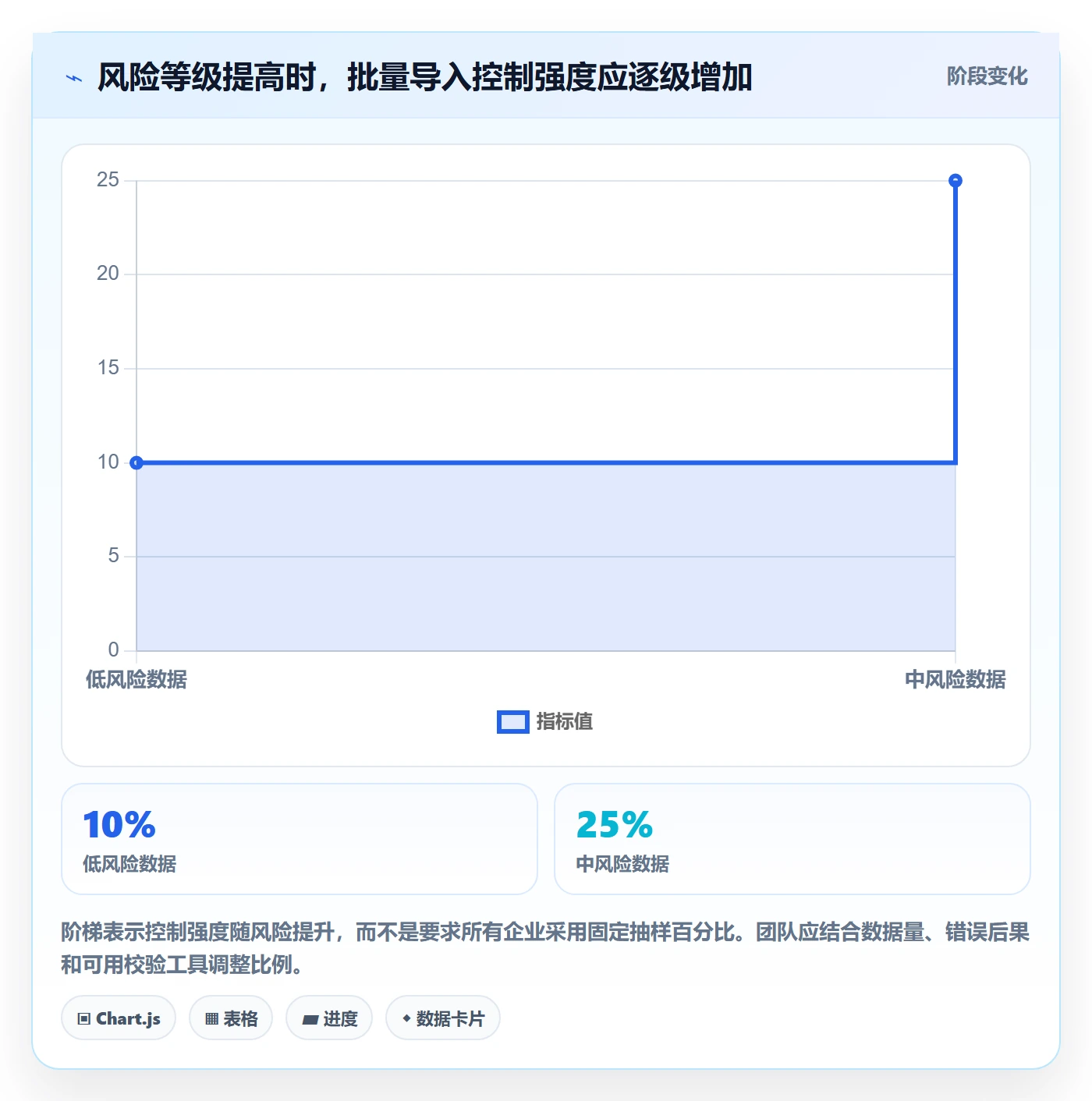Click the square icon in the Chart.js chip

pyautogui.click(x=84, y=1019)
